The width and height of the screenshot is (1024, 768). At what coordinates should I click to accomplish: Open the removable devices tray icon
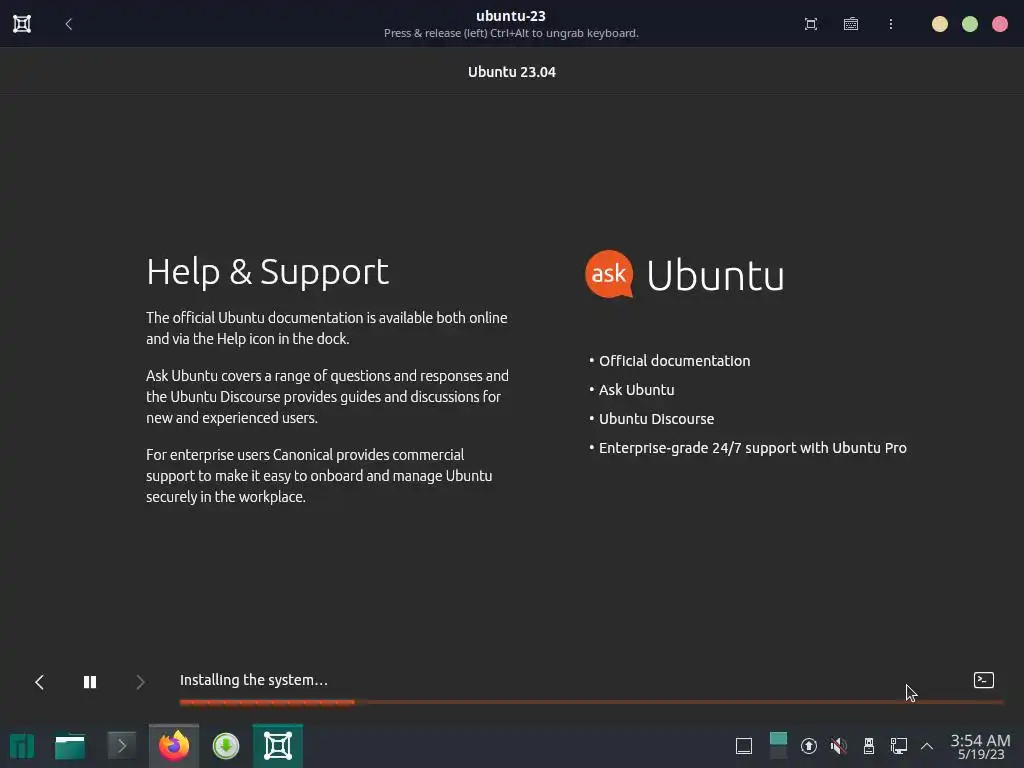pyautogui.click(x=869, y=746)
